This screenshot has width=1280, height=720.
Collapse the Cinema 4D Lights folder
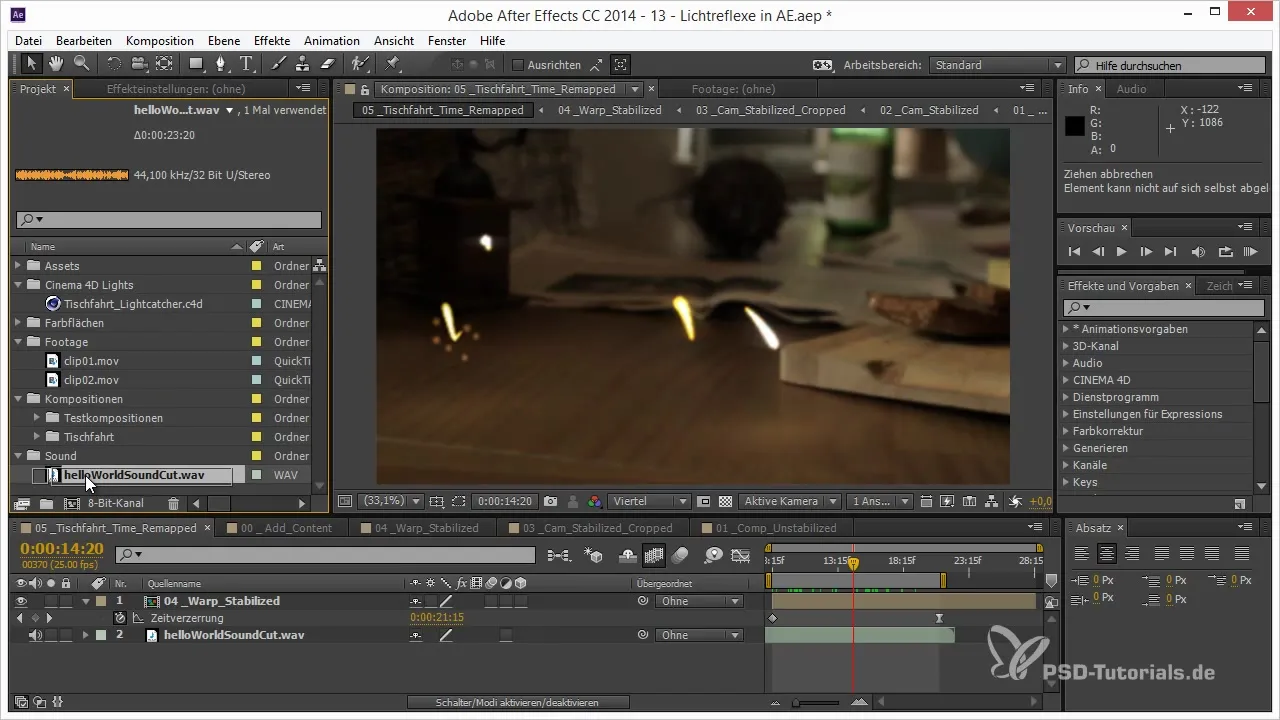coord(18,285)
